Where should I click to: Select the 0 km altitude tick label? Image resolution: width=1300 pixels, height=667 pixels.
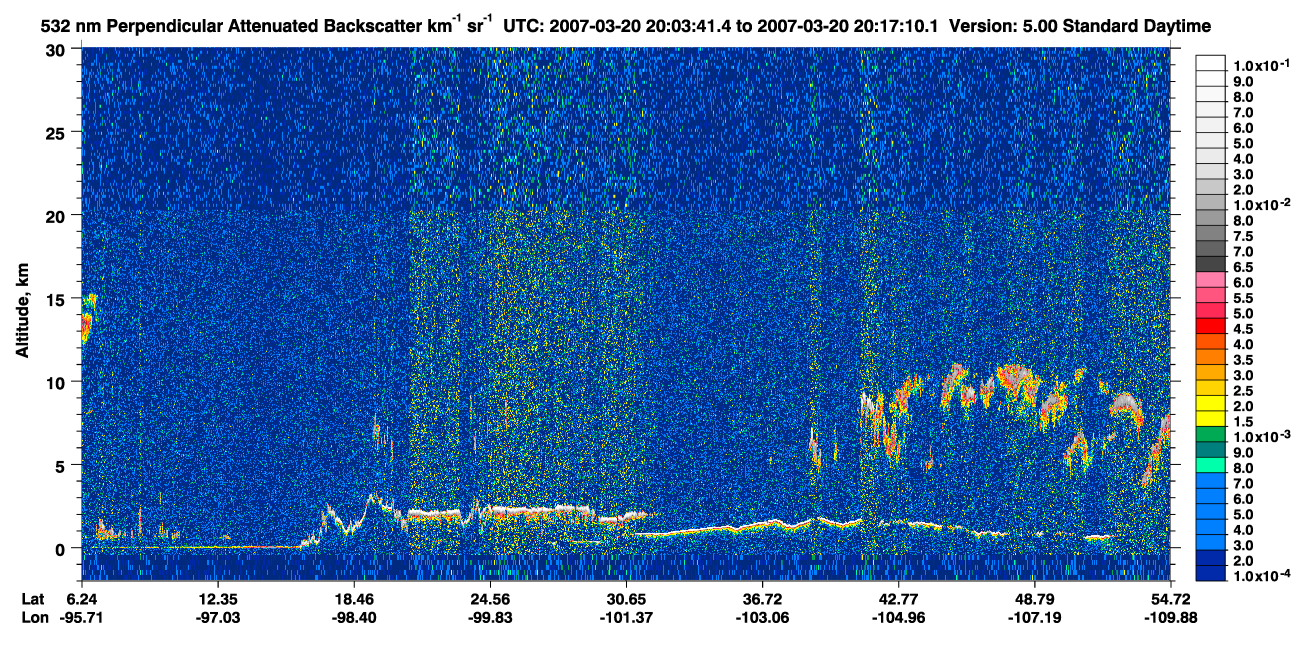point(61,548)
